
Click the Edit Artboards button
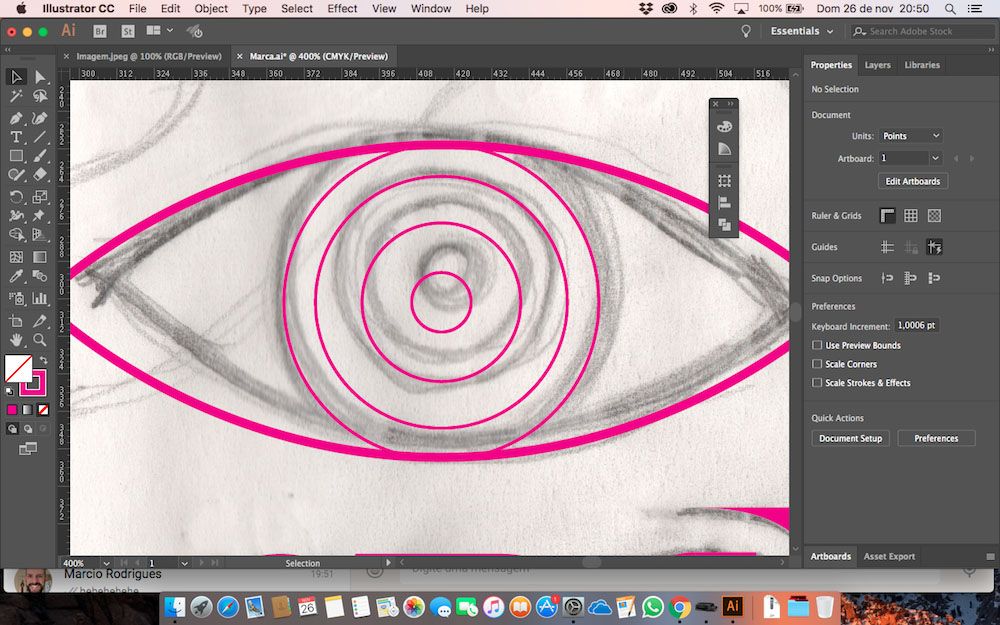[912, 181]
